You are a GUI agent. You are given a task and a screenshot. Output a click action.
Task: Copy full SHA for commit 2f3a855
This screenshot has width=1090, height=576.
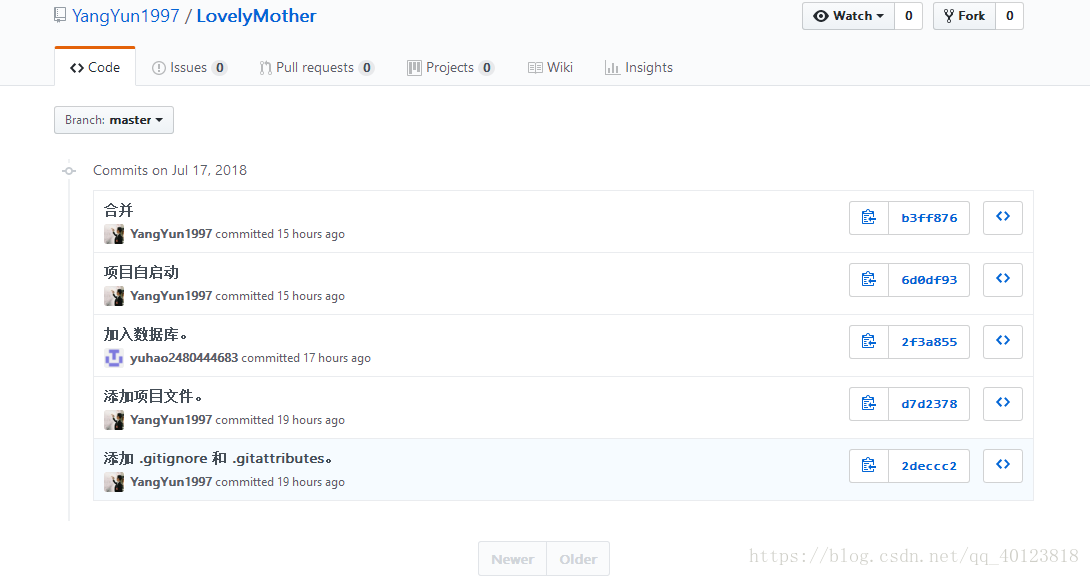pyautogui.click(x=869, y=341)
